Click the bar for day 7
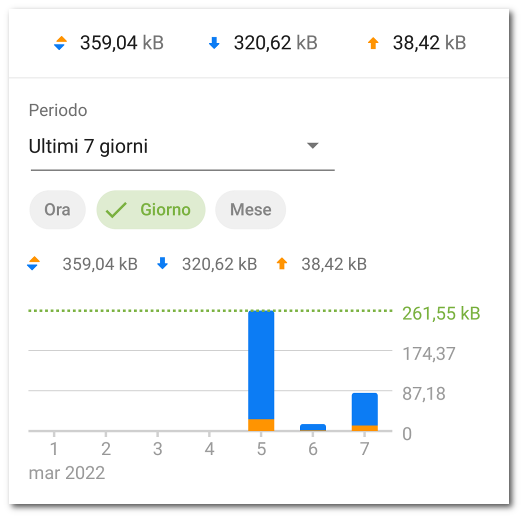This screenshot has height=519, width=524. 365,412
